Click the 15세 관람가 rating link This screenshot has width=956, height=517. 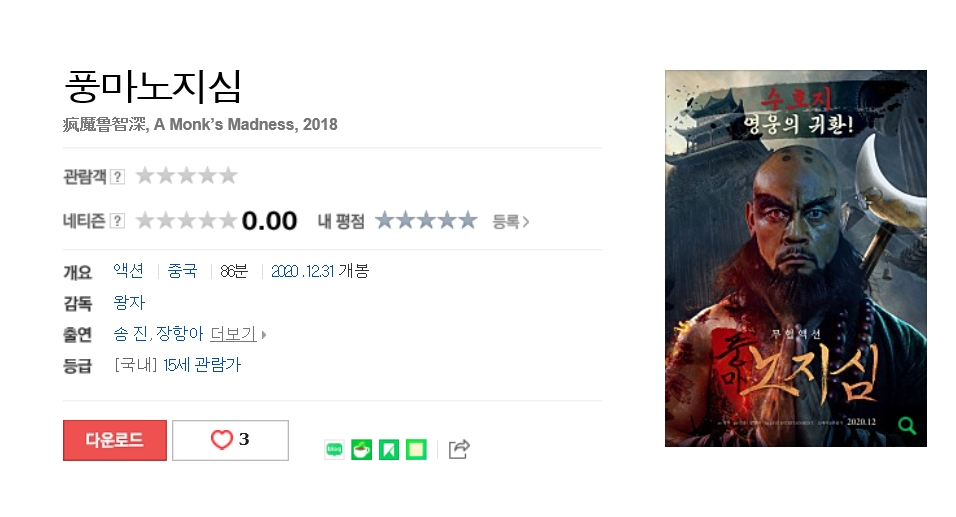(202, 365)
